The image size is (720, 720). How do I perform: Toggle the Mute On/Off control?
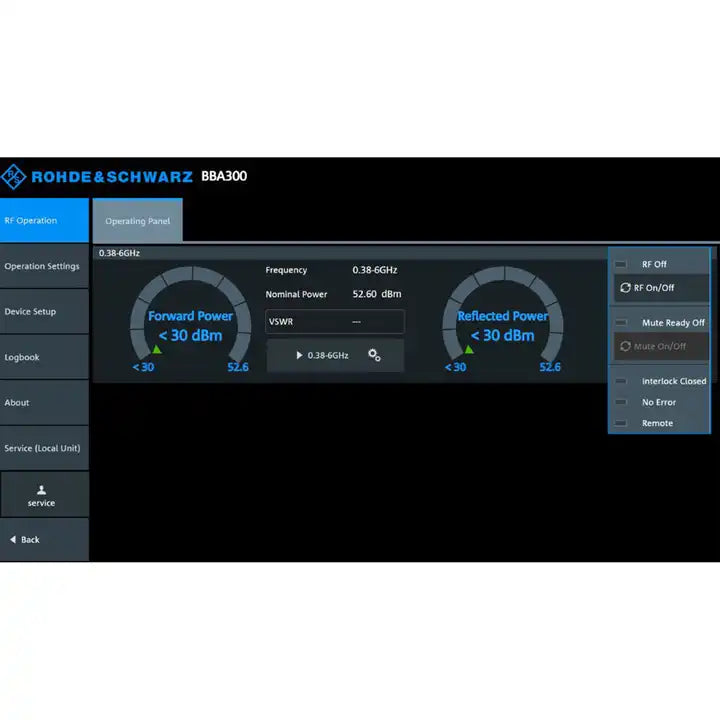click(x=659, y=347)
